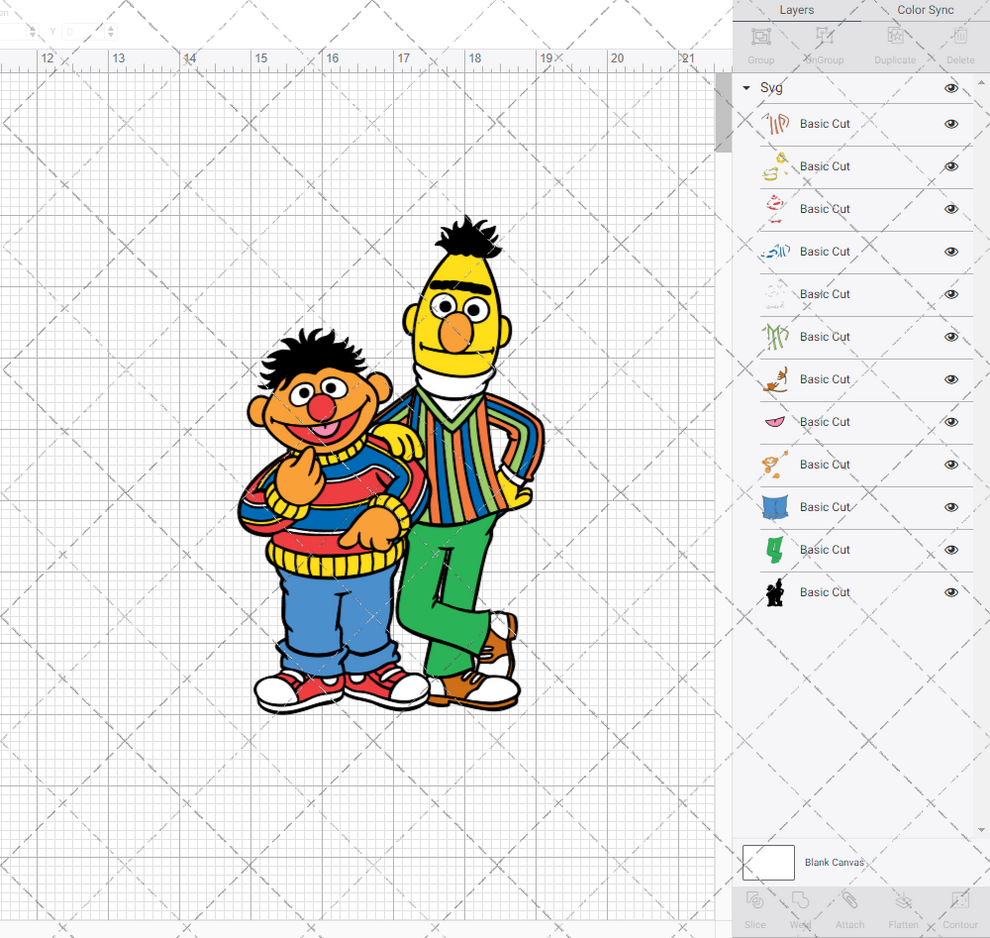Select the Weld tool
The image size is (990, 938).
[801, 910]
